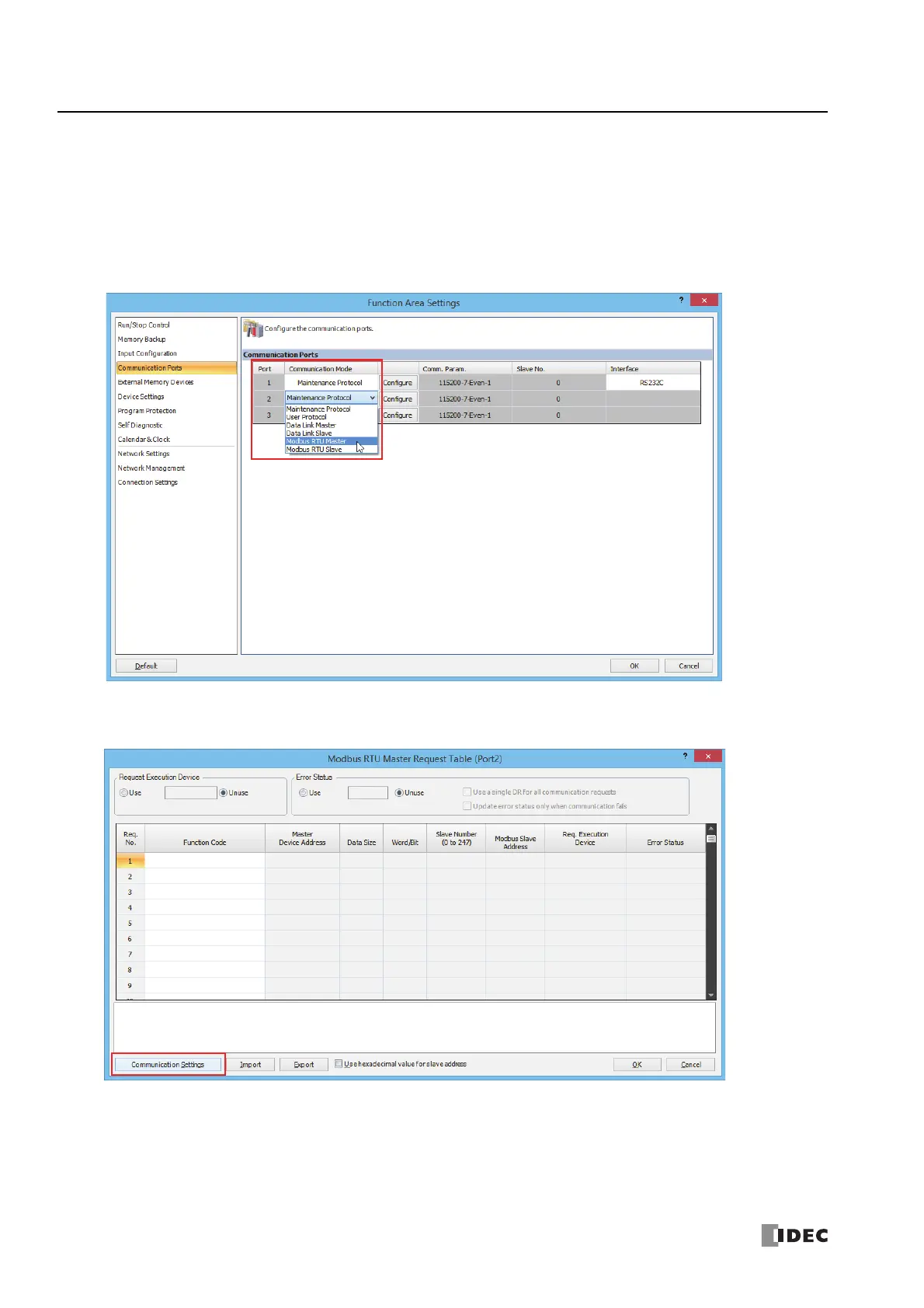Confirm the Modbus Request Table with OK
Image resolution: width=924 pixels, height=1308 pixels.
pos(637,1064)
